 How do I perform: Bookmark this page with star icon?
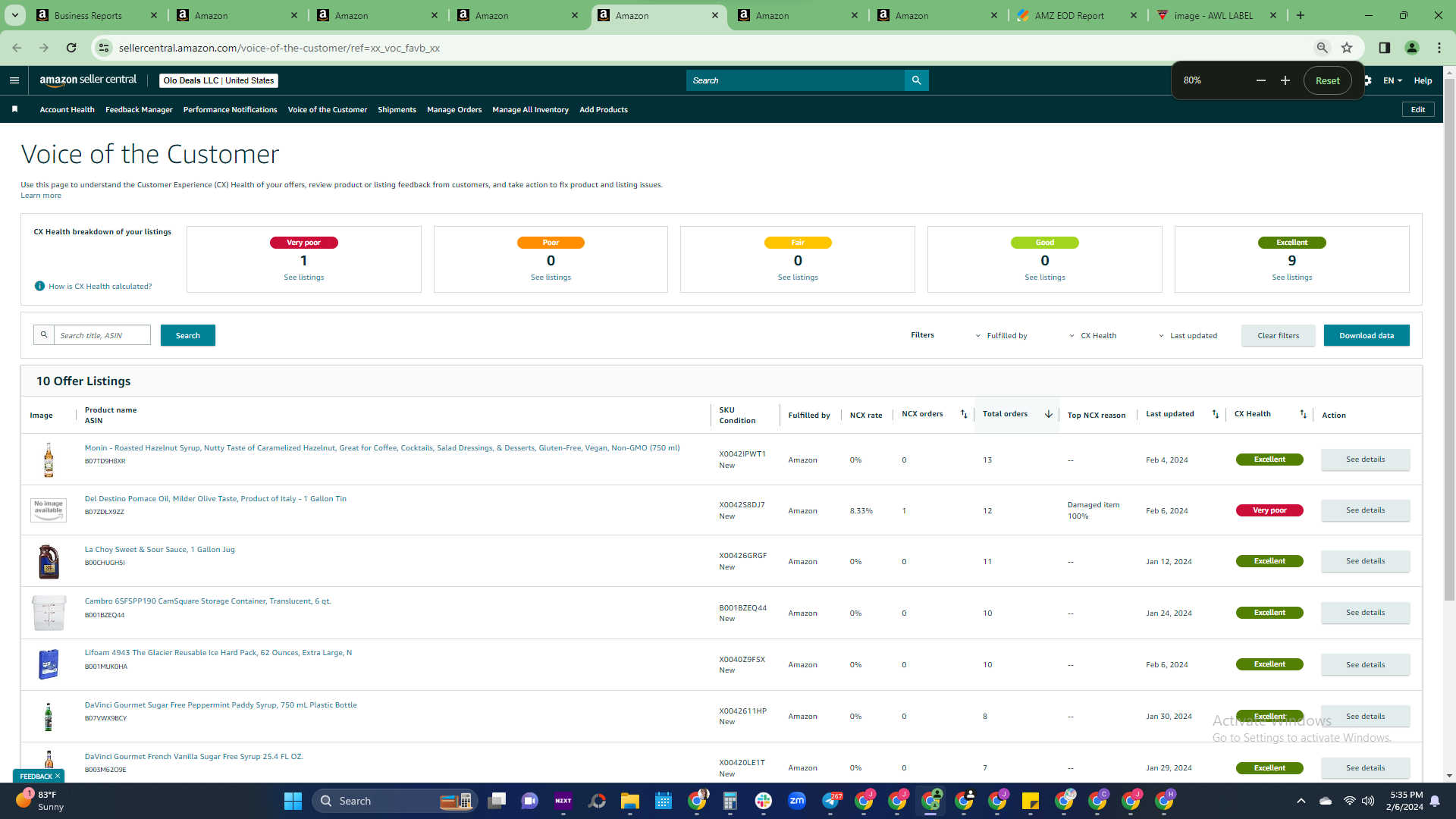(1347, 48)
